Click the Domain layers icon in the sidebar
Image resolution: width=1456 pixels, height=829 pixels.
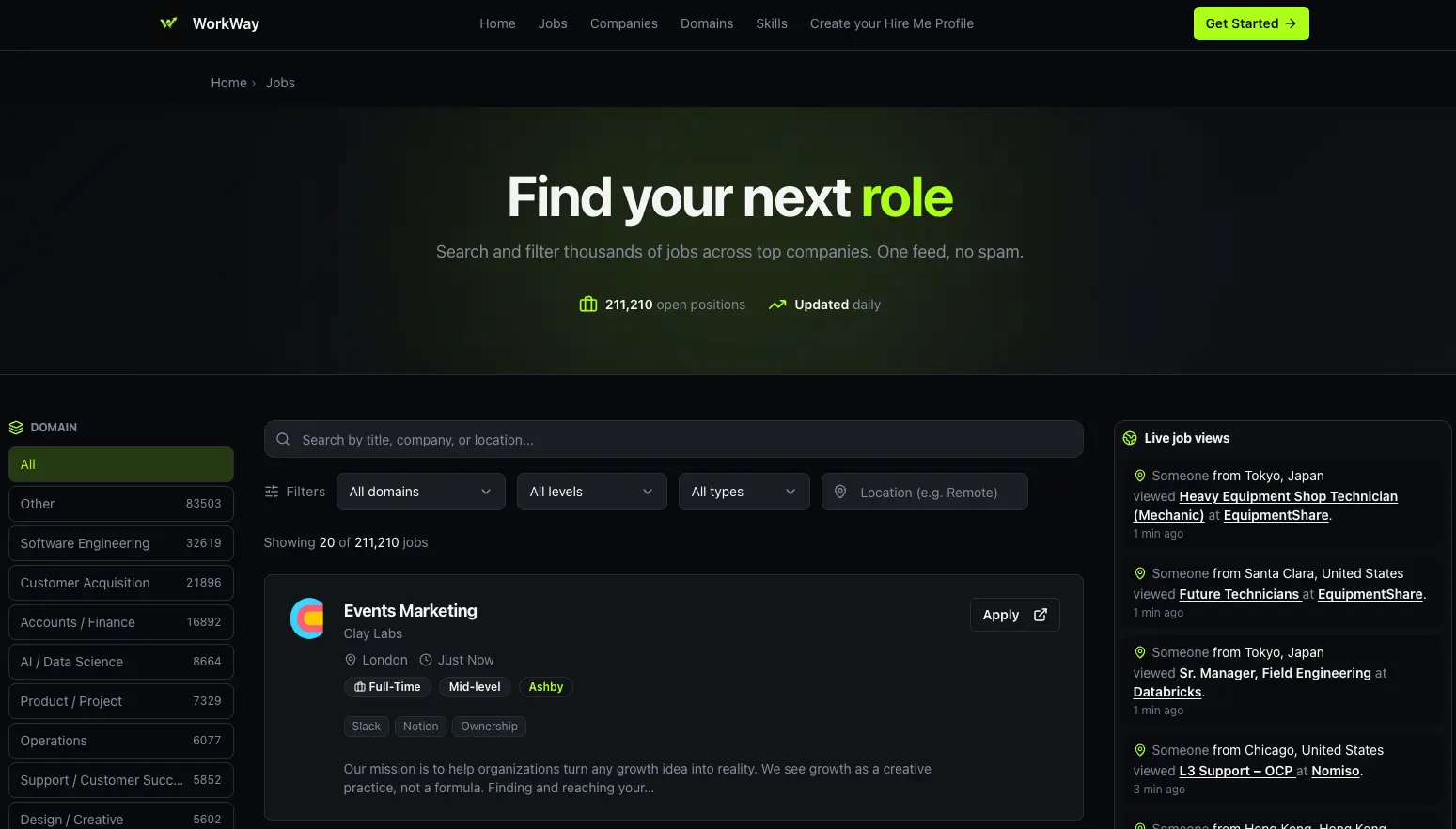pos(16,428)
